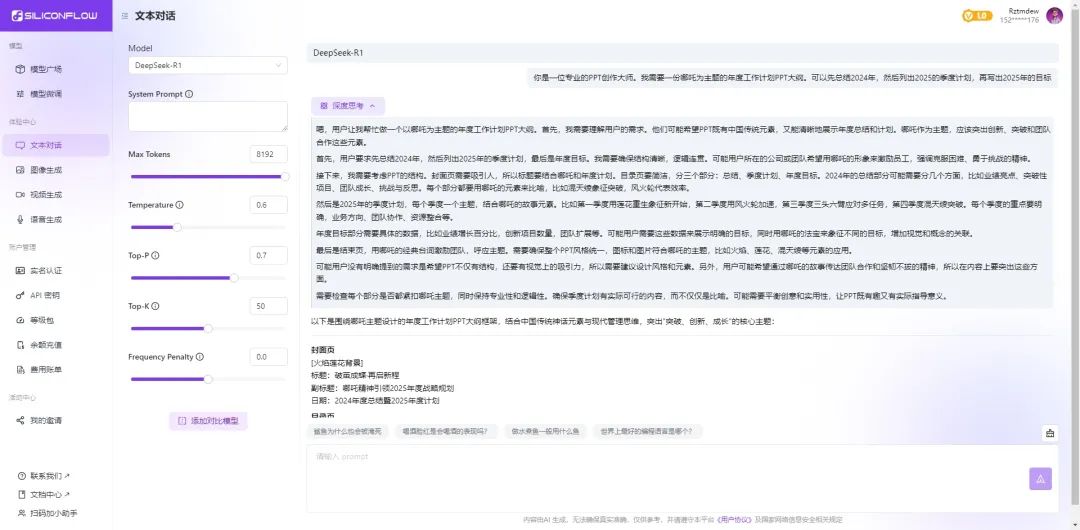
Task: Click the Max Tokens value field
Action: [x=269, y=154]
